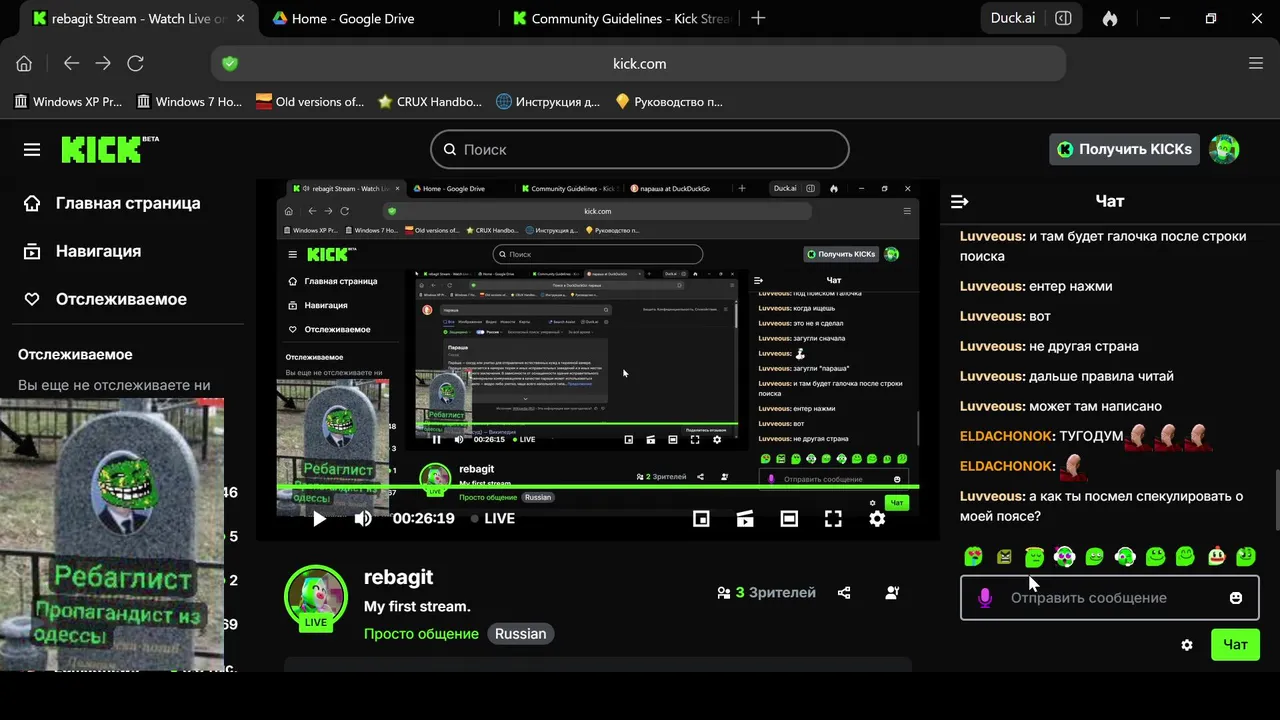Click the green Чат send button
Viewport: 1280px width, 720px height.
(x=1235, y=645)
